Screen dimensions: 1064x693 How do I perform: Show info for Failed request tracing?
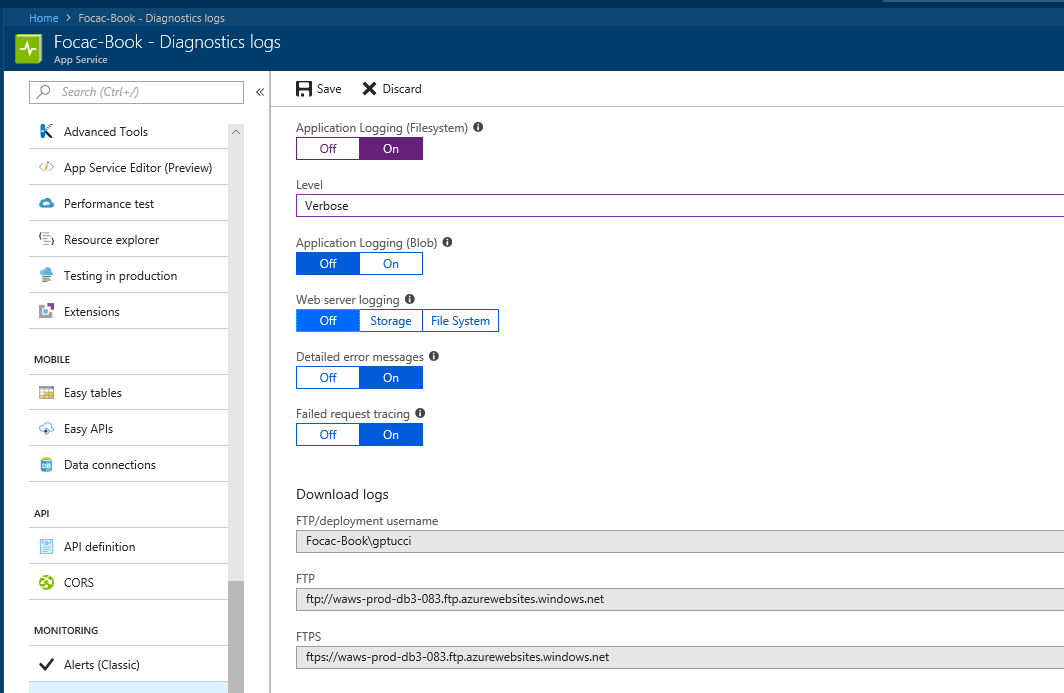click(x=420, y=413)
